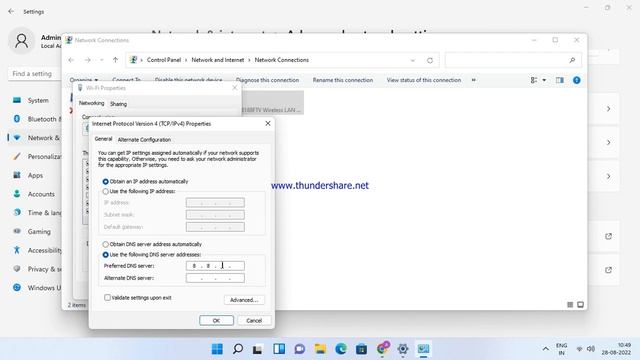The height and width of the screenshot is (360, 640).
Task: Launch Microsoft Edge from the taskbar
Action: (x=341, y=349)
